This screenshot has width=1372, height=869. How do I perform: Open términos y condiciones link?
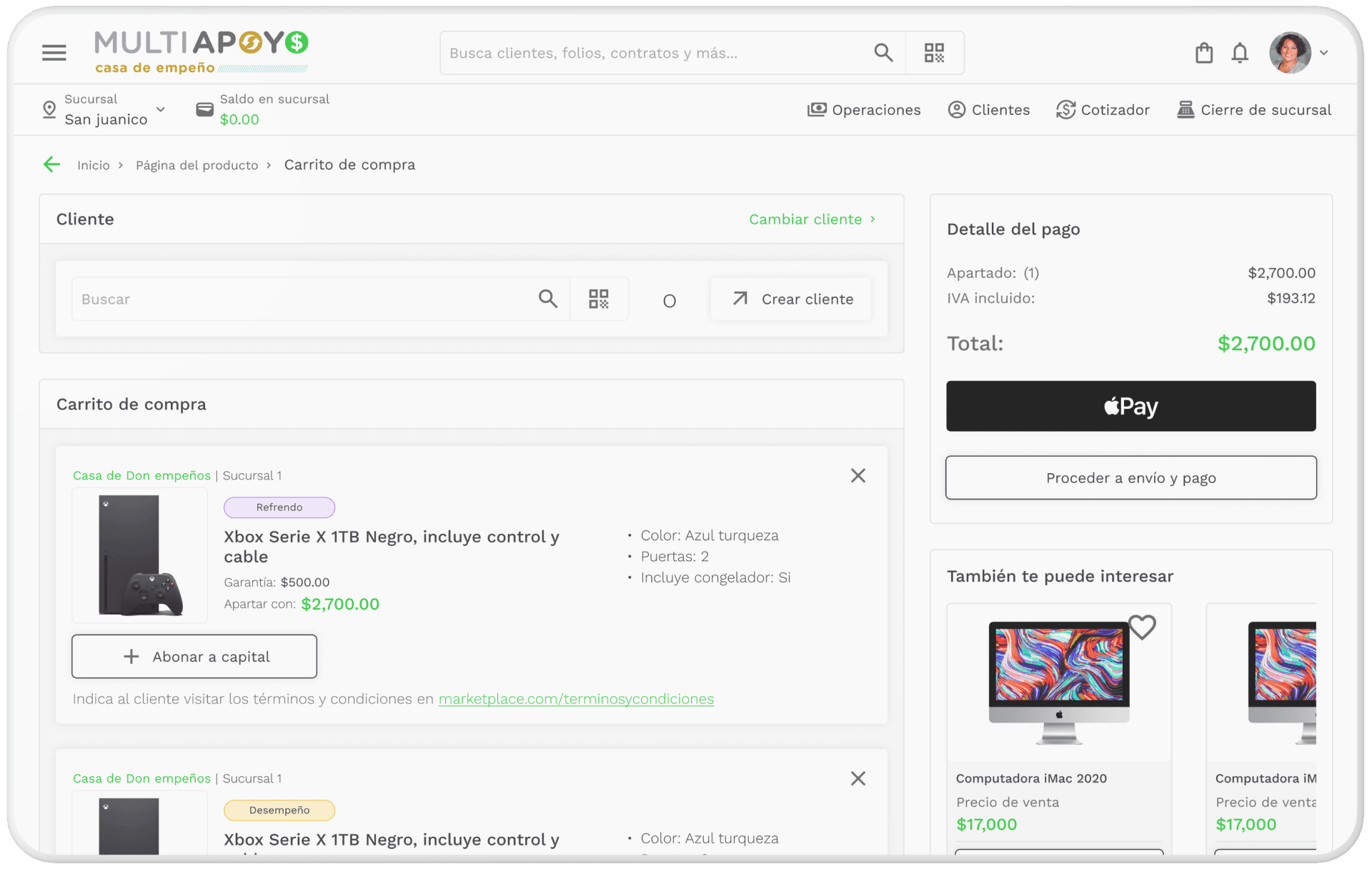pos(576,699)
